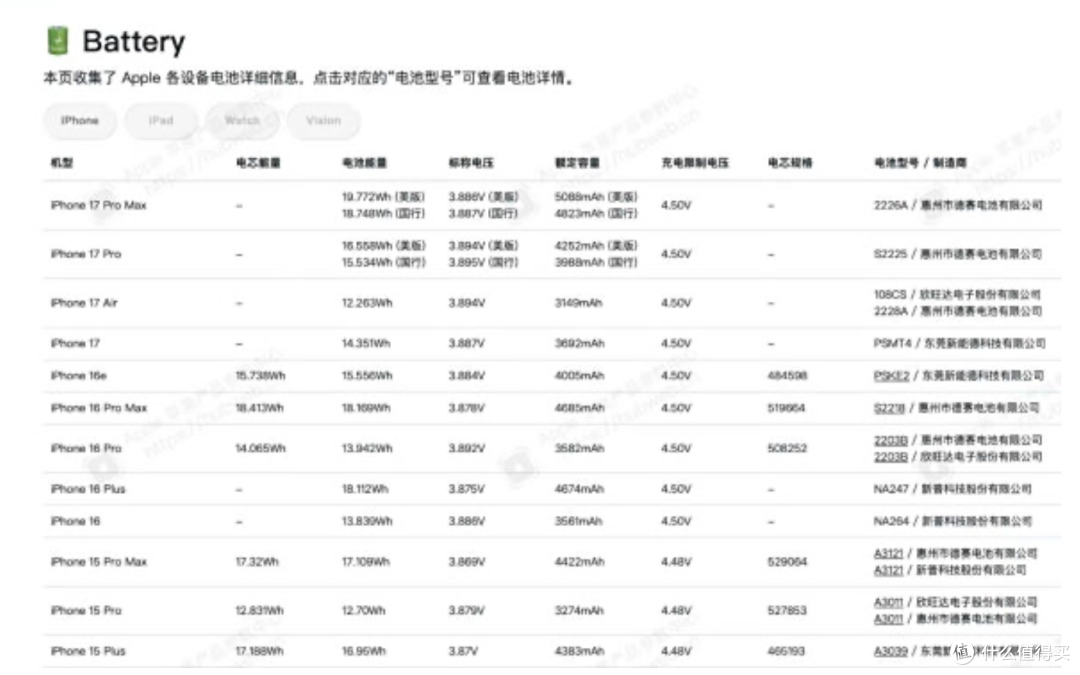
Task: Click the 电芯规格 column header
Action: click(790, 163)
